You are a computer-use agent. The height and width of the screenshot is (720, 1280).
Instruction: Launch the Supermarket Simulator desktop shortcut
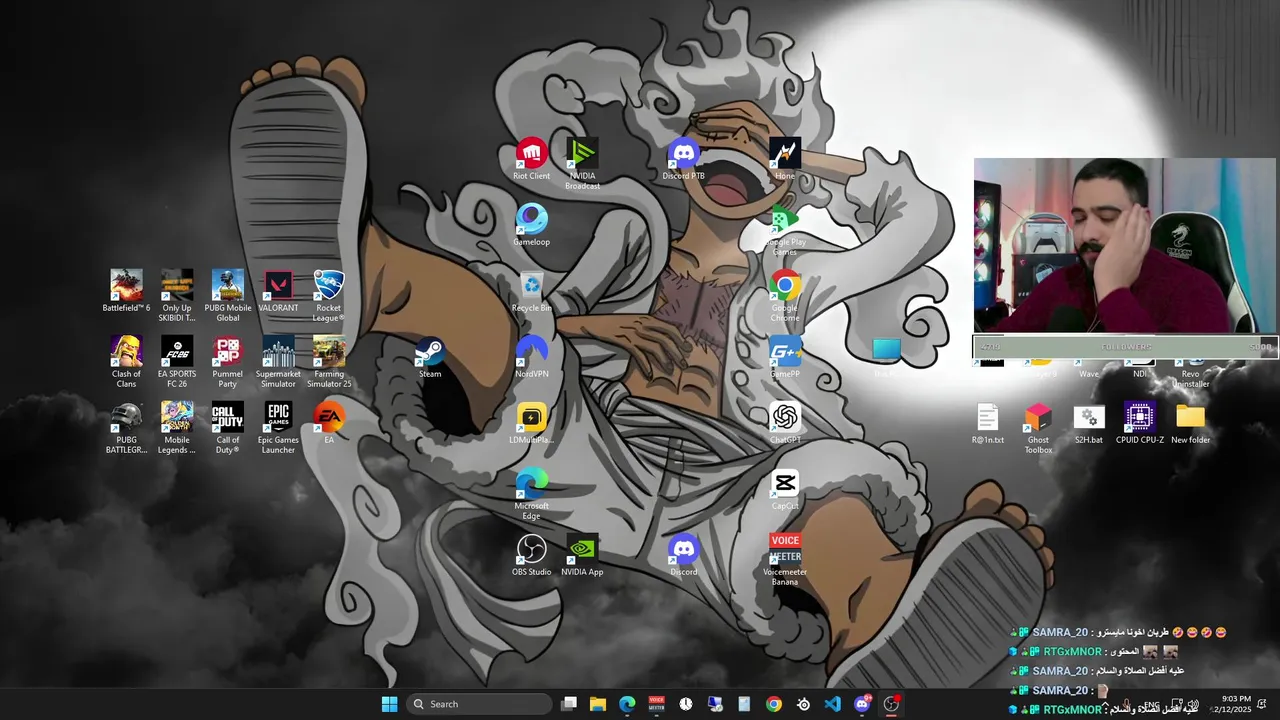(278, 362)
